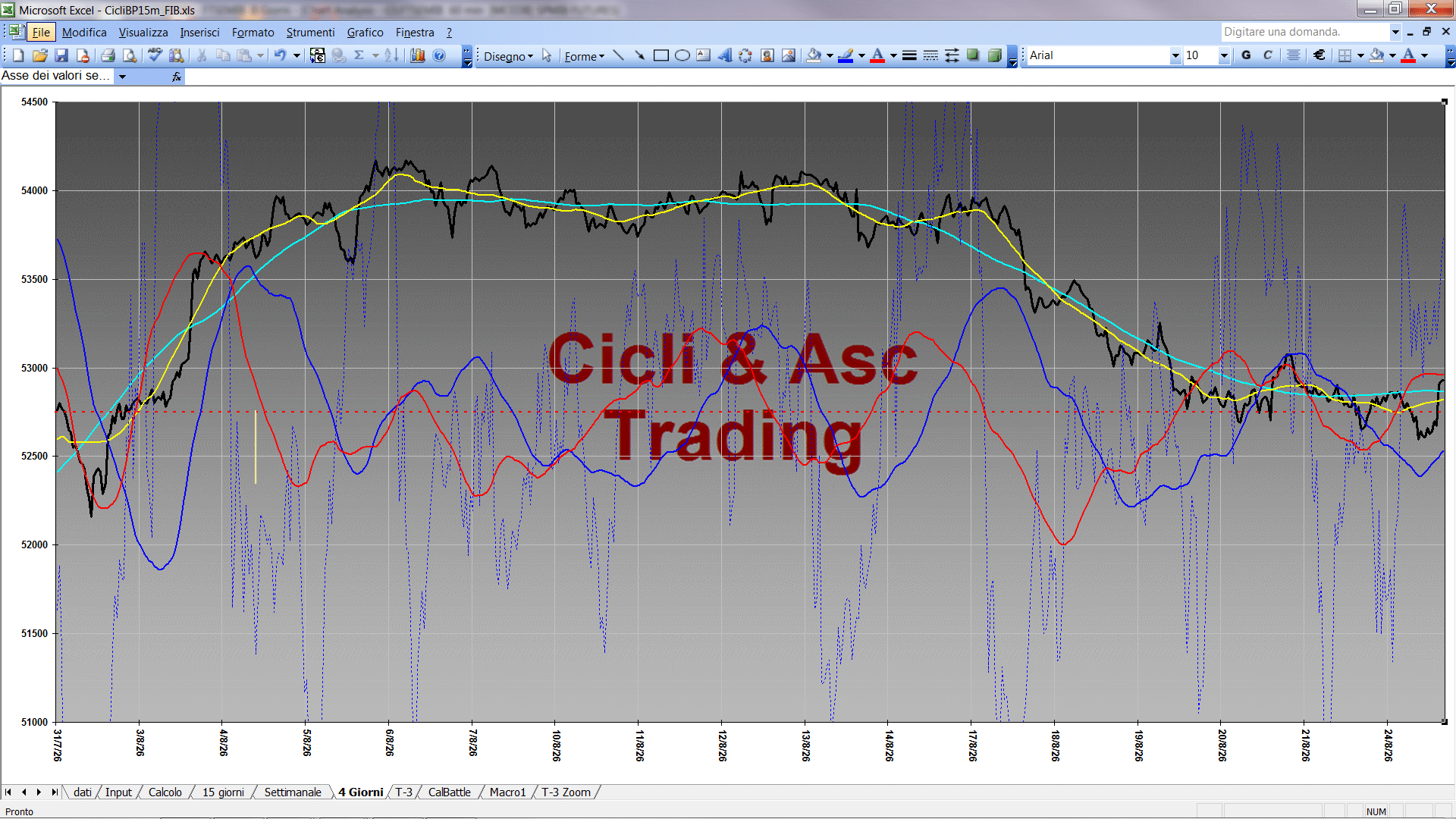This screenshot has width=1456, height=819.
Task: Select the Rectangle shape tool
Action: pos(661,55)
